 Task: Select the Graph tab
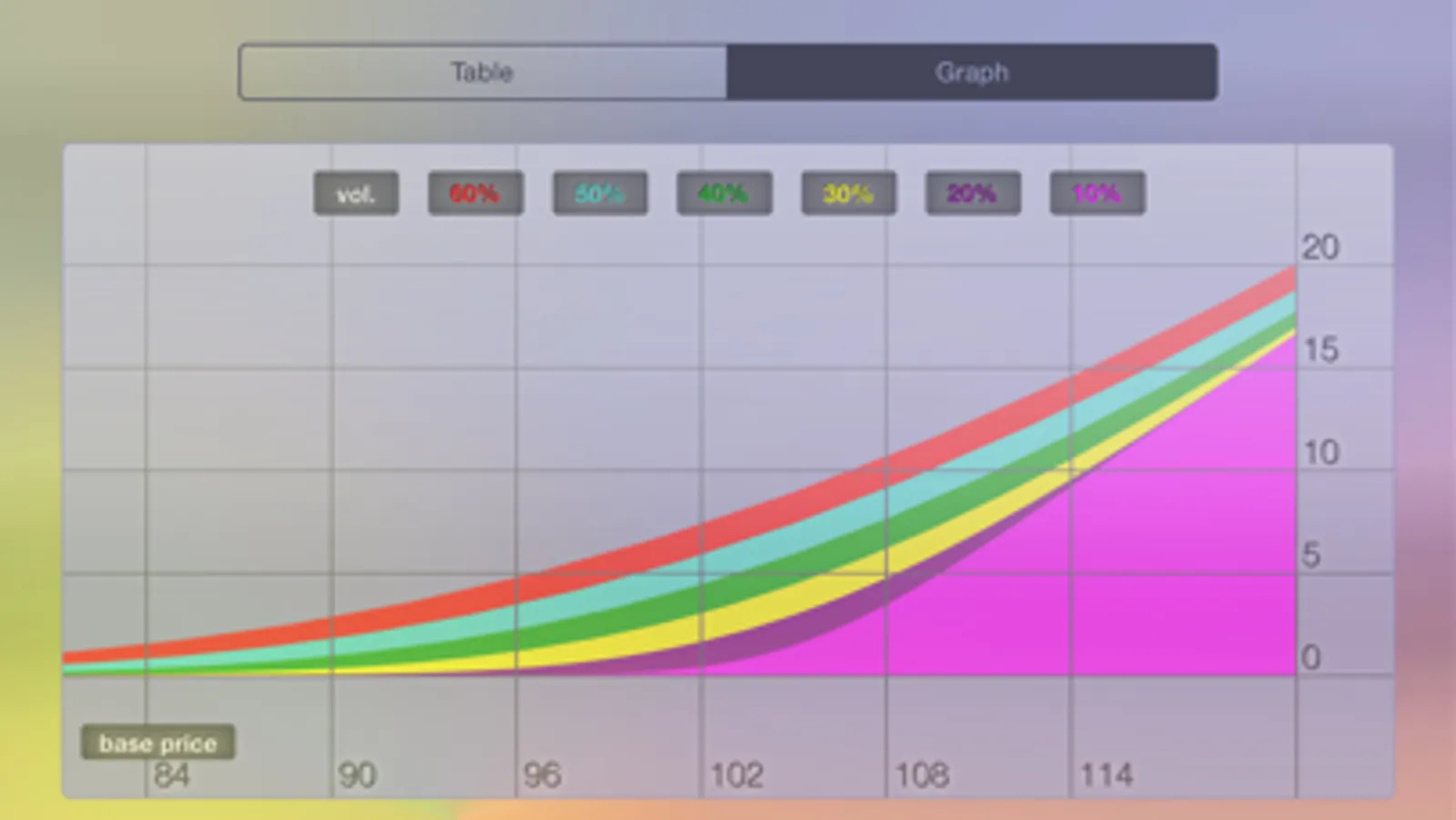pyautogui.click(x=972, y=72)
